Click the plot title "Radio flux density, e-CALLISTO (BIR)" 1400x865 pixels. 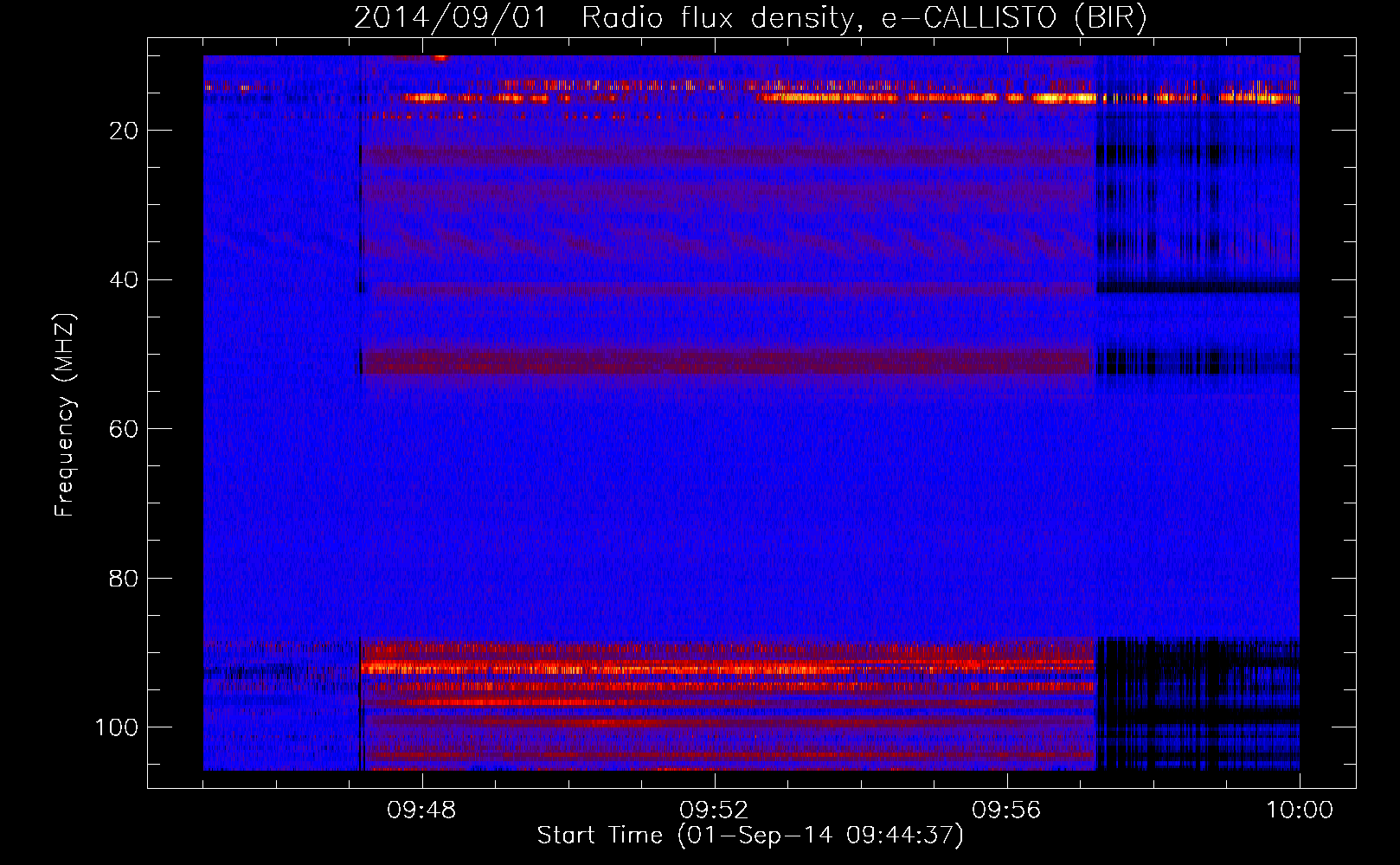[864, 18]
